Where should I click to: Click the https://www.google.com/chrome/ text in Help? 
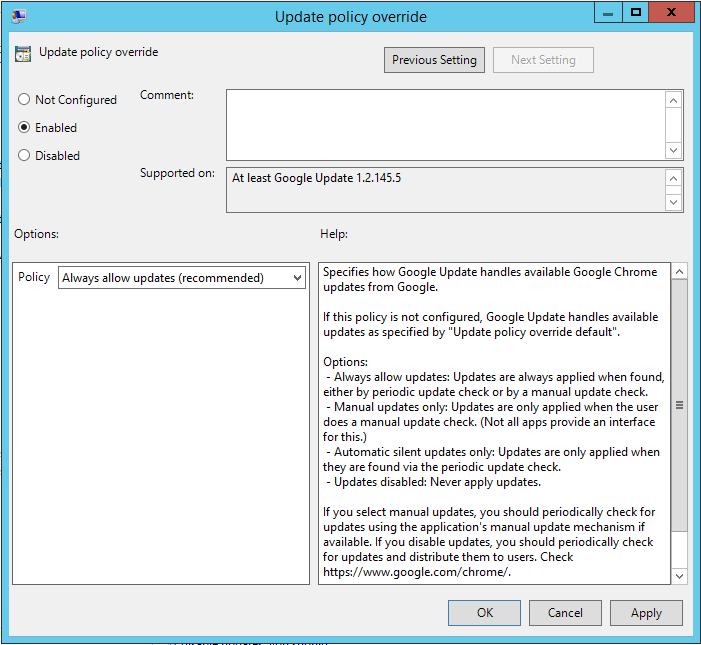click(x=417, y=572)
